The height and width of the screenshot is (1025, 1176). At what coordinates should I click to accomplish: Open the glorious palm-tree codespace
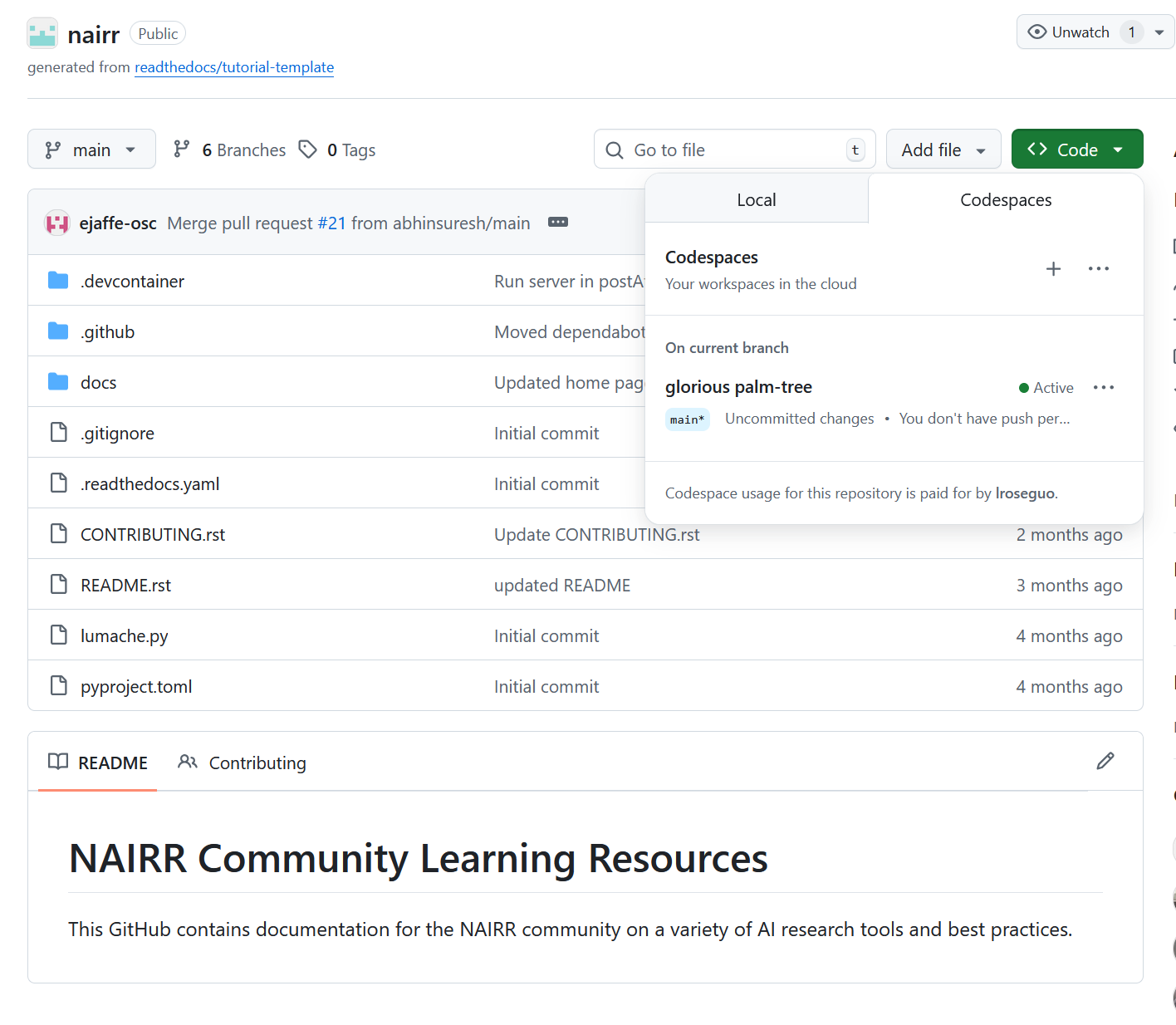(738, 387)
